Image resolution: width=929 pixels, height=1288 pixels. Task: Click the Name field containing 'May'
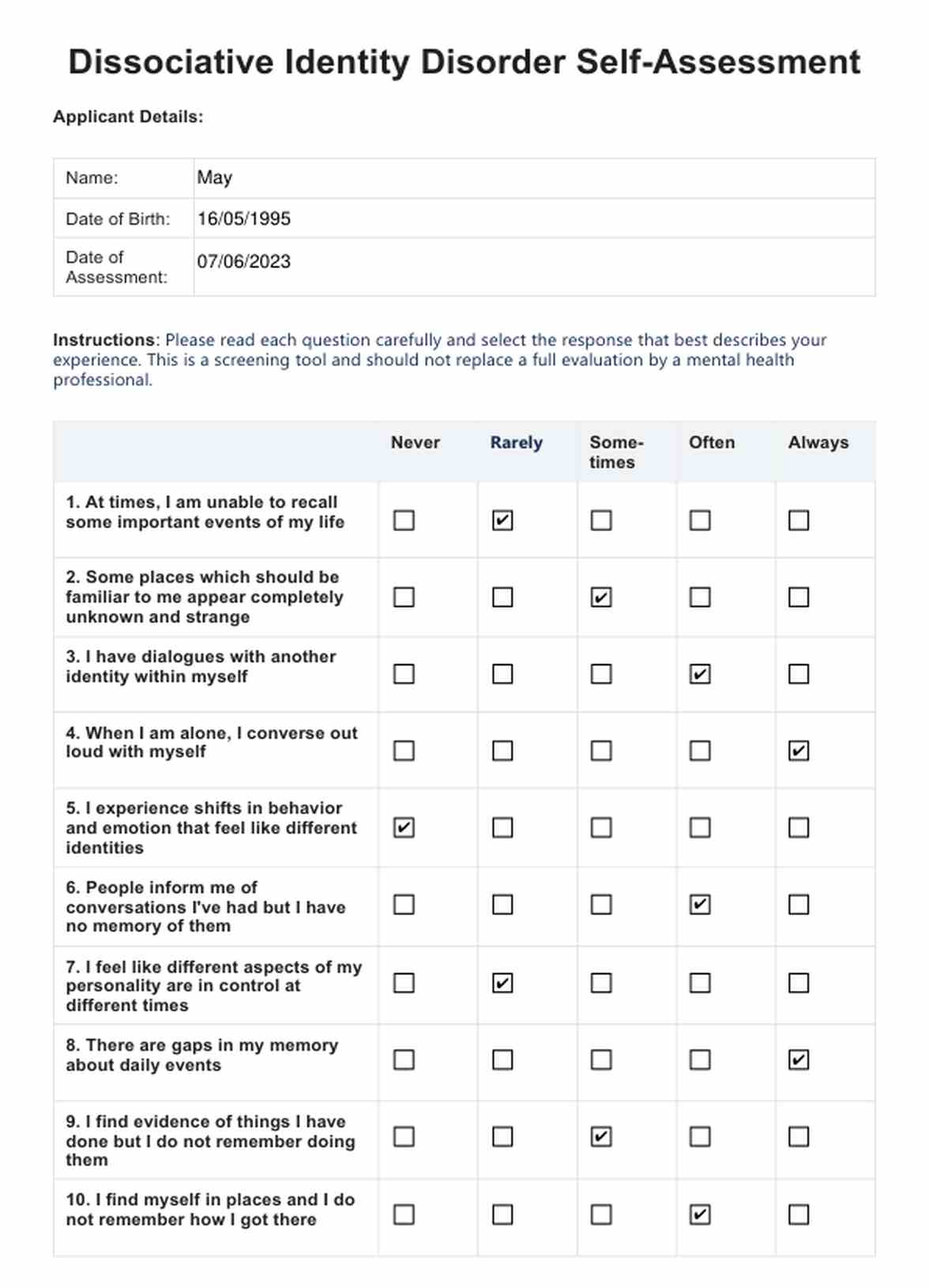point(534,178)
